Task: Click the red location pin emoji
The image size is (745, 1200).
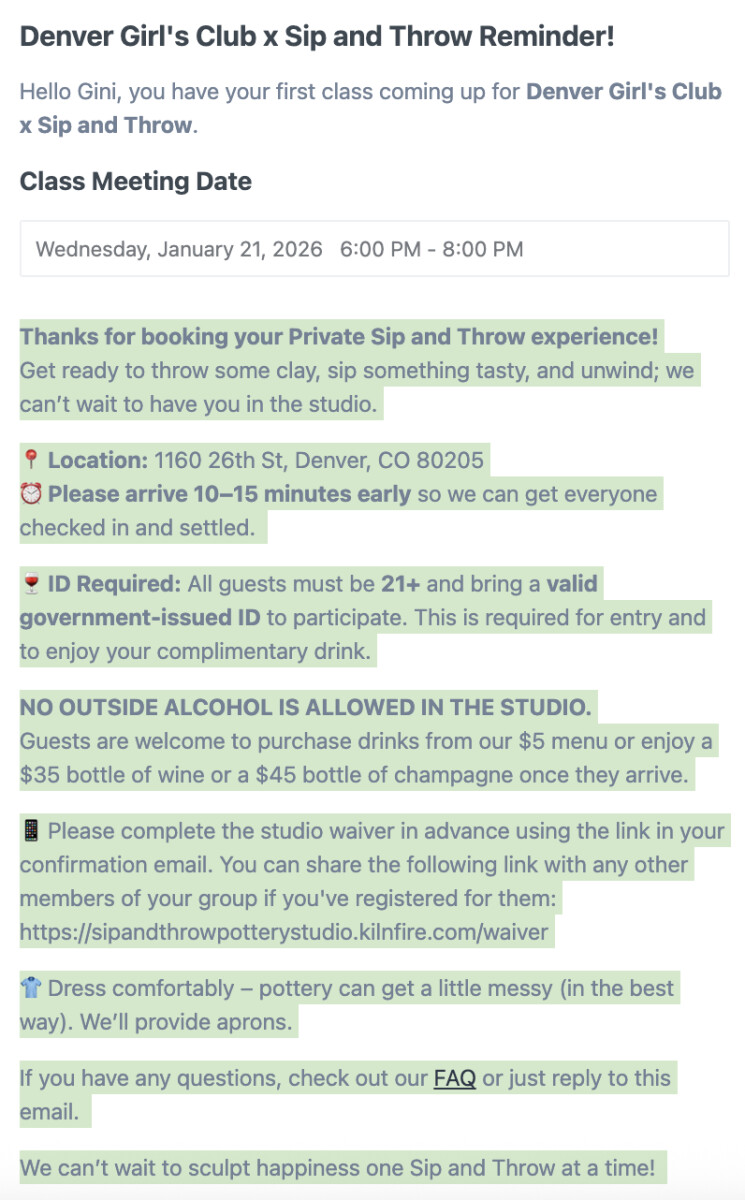Action: pyautogui.click(x=31, y=460)
